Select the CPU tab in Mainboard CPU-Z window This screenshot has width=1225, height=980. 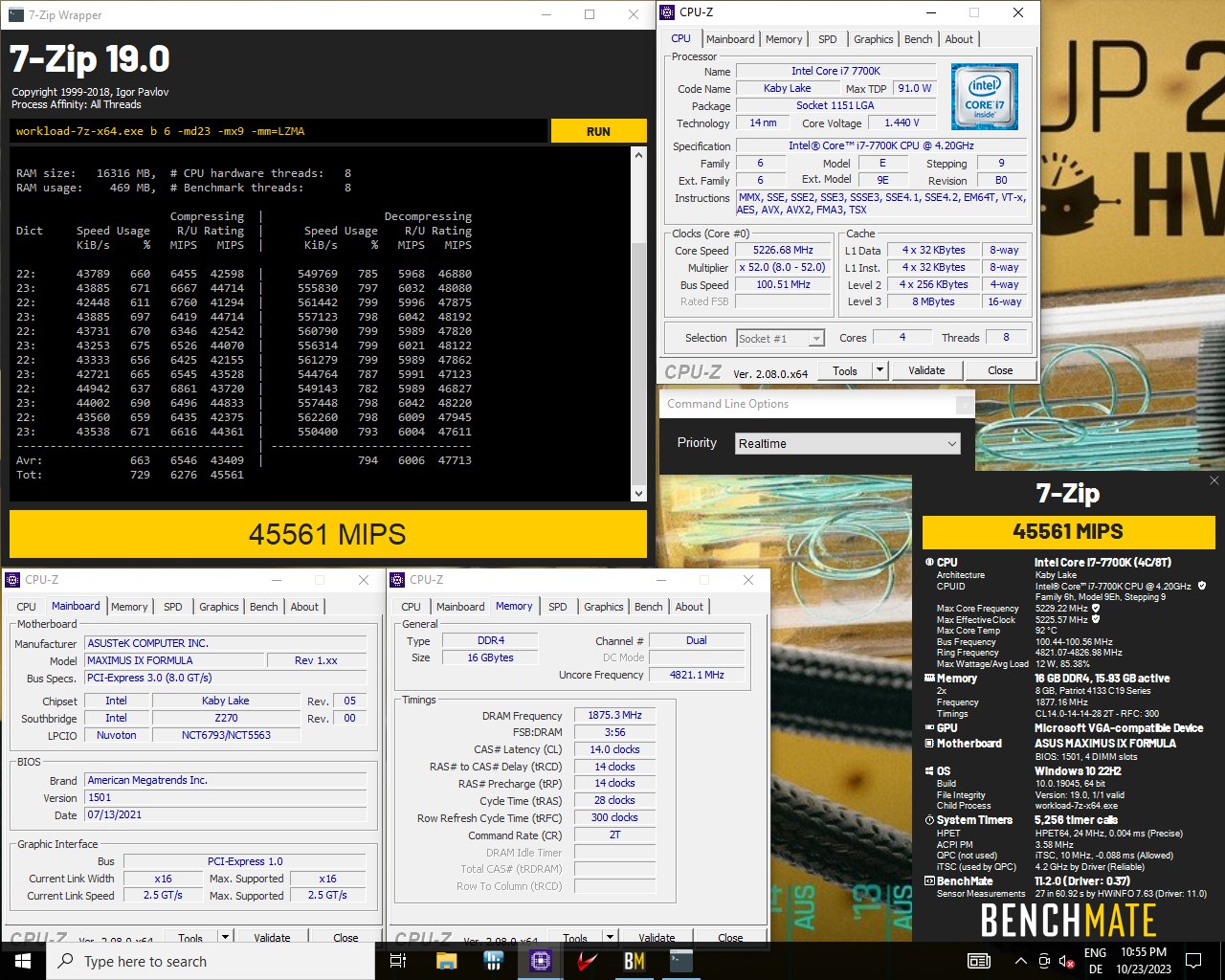27,607
